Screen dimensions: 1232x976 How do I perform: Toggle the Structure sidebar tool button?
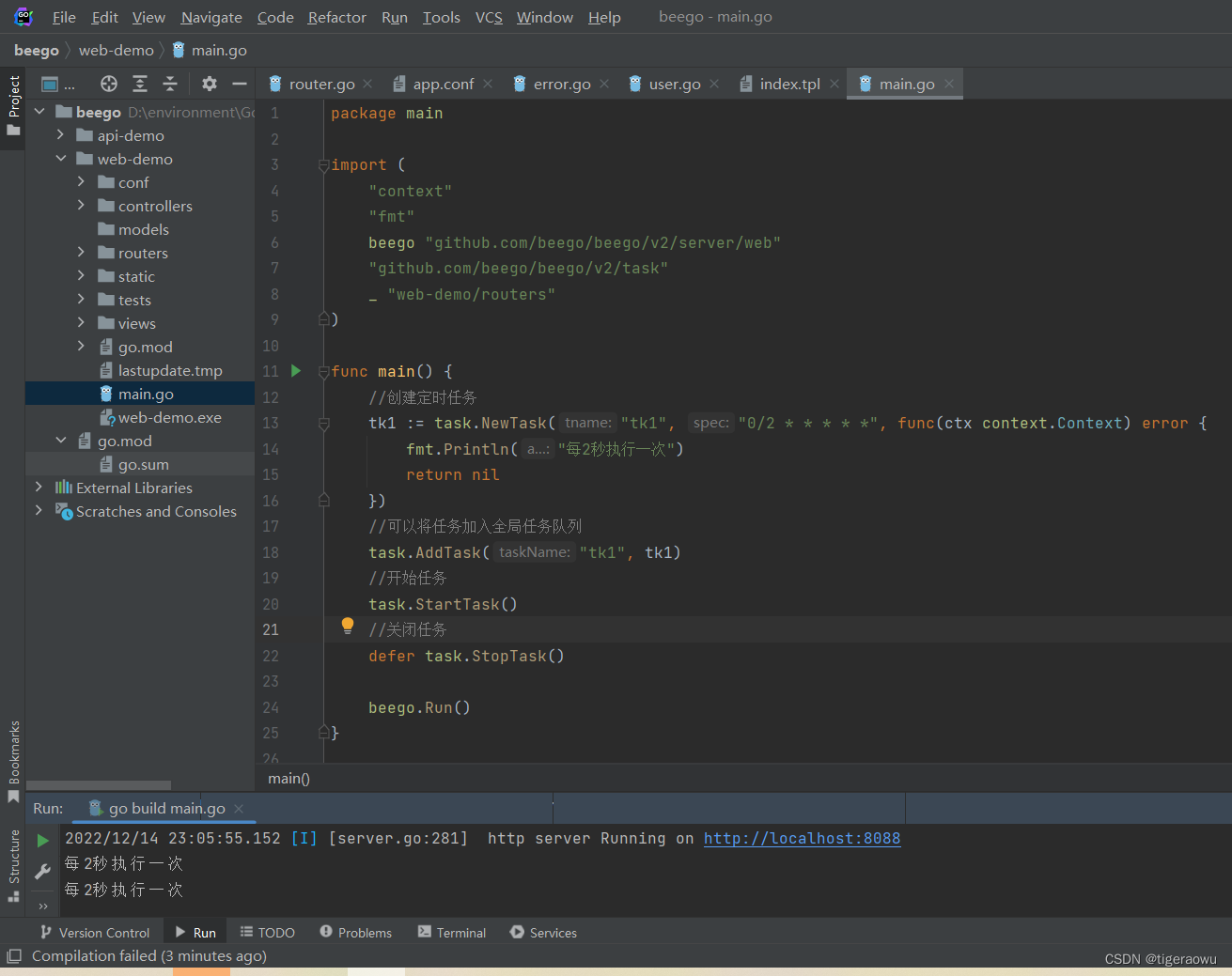pos(13,866)
